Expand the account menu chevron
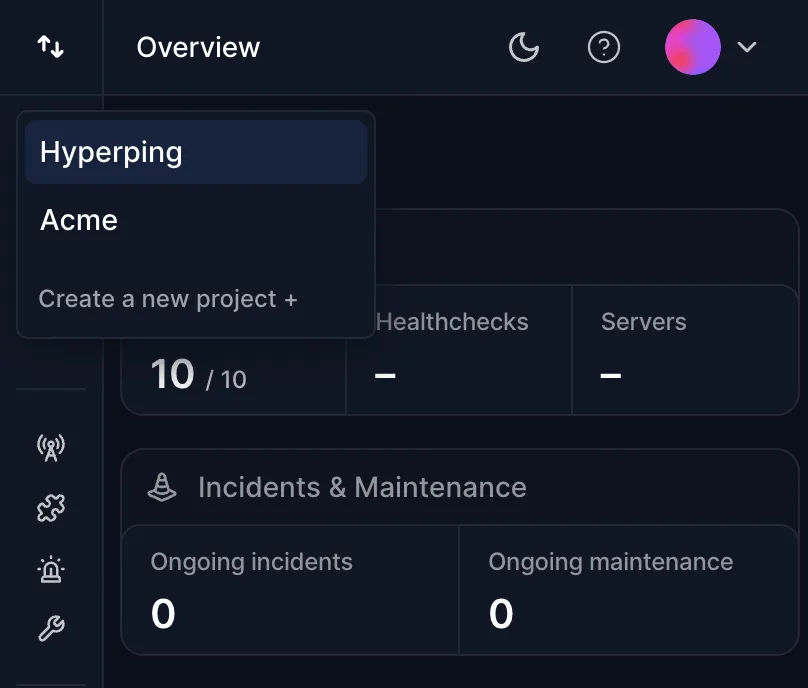The image size is (808, 688). point(747,47)
